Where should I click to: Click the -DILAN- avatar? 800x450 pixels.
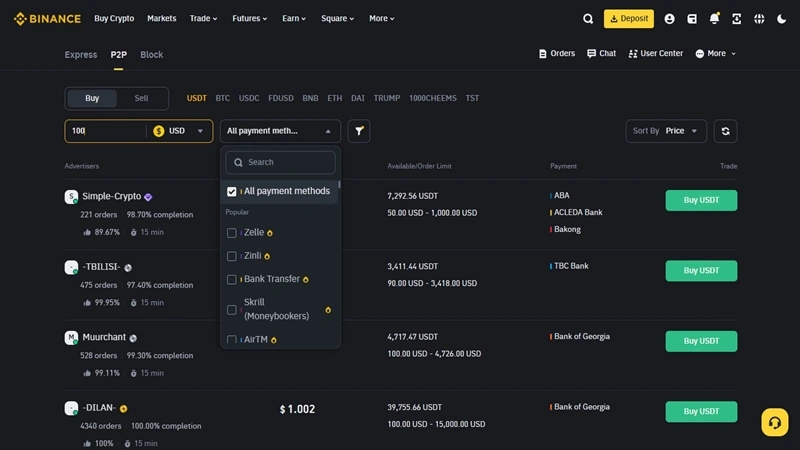point(71,408)
